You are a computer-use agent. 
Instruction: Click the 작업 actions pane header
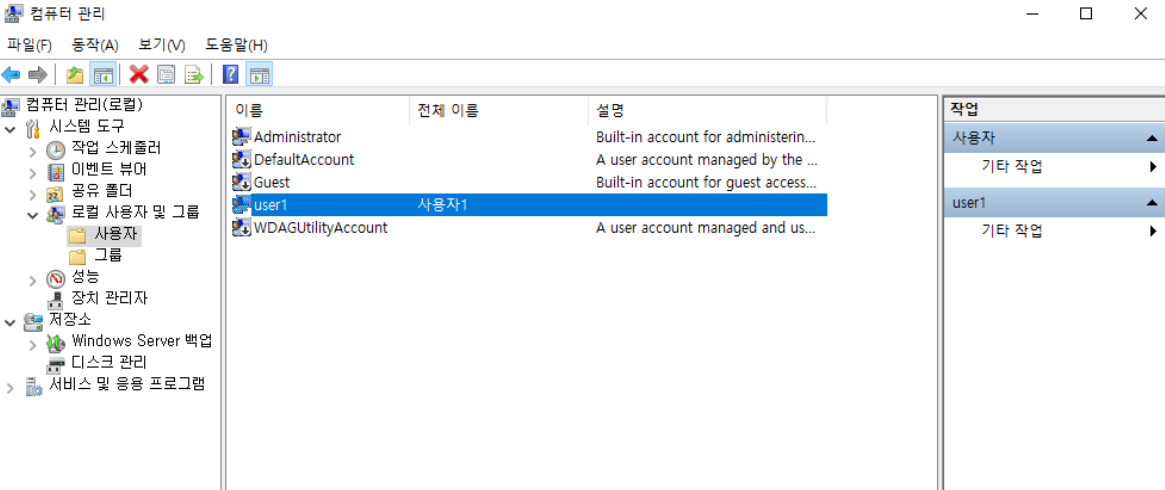point(1054,110)
